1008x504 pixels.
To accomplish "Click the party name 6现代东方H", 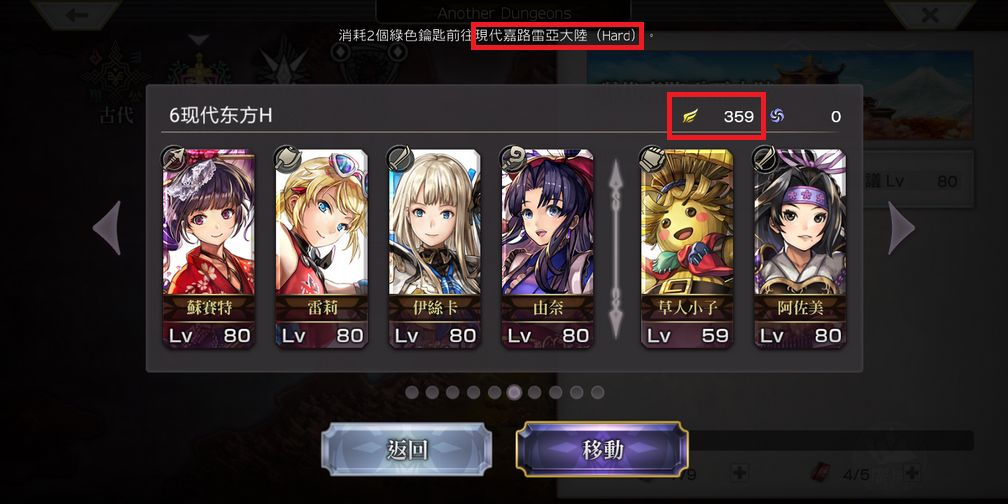I will coord(221,116).
